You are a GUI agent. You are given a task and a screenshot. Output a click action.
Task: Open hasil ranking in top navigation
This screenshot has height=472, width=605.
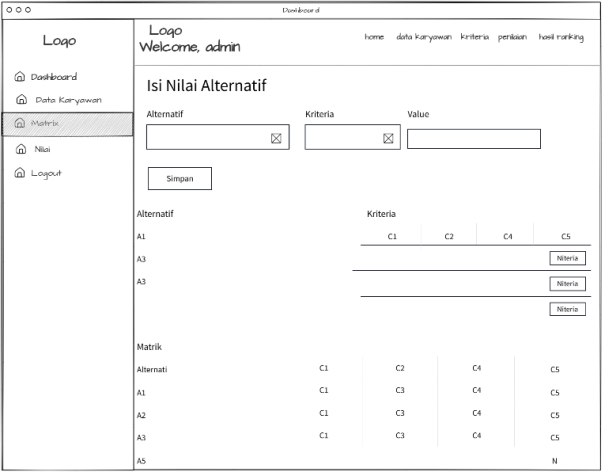pyautogui.click(x=561, y=37)
